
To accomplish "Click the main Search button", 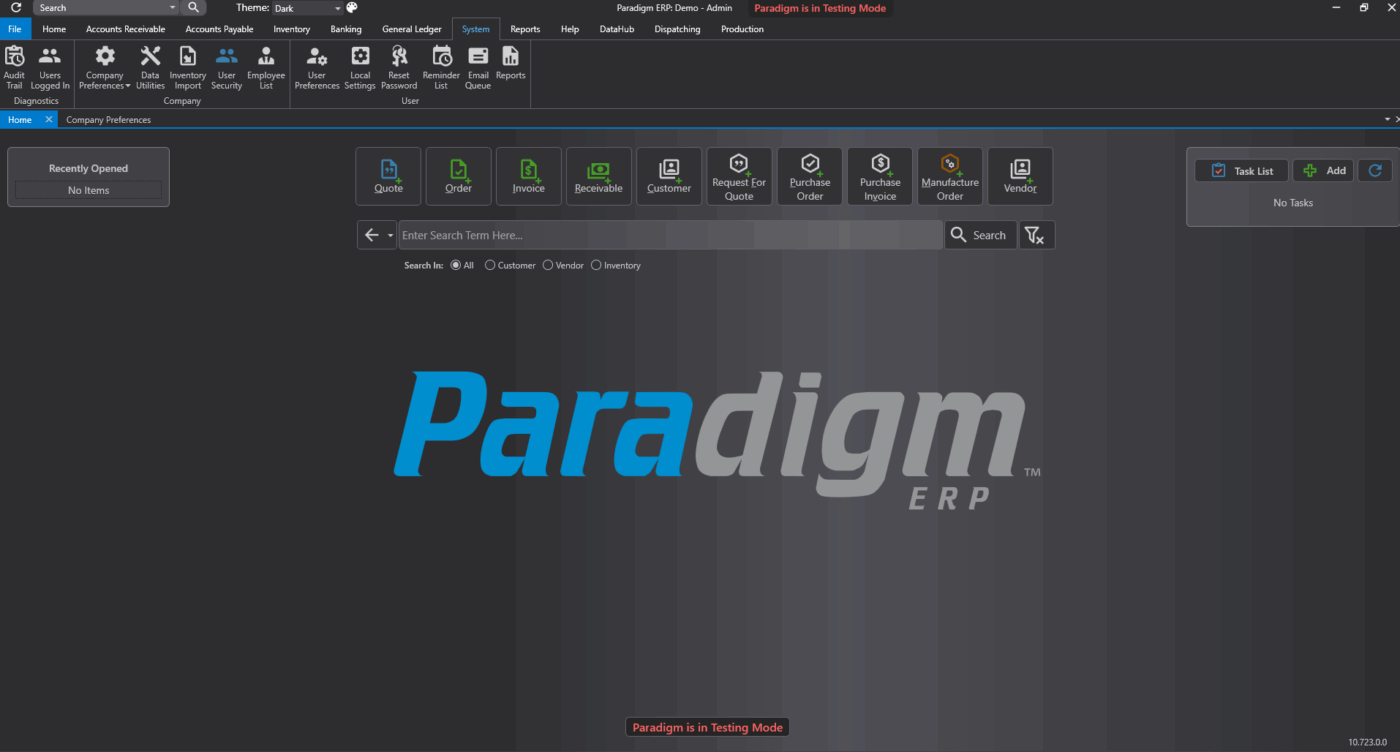I will (980, 235).
